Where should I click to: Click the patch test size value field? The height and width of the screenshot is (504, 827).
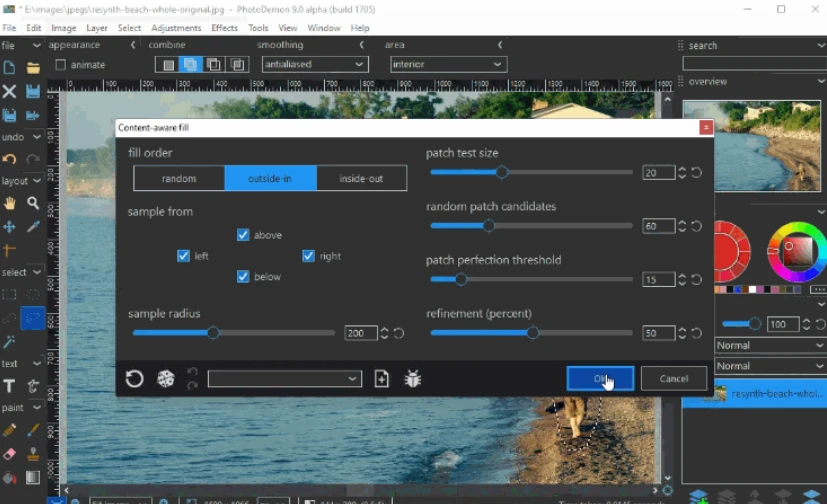(657, 173)
